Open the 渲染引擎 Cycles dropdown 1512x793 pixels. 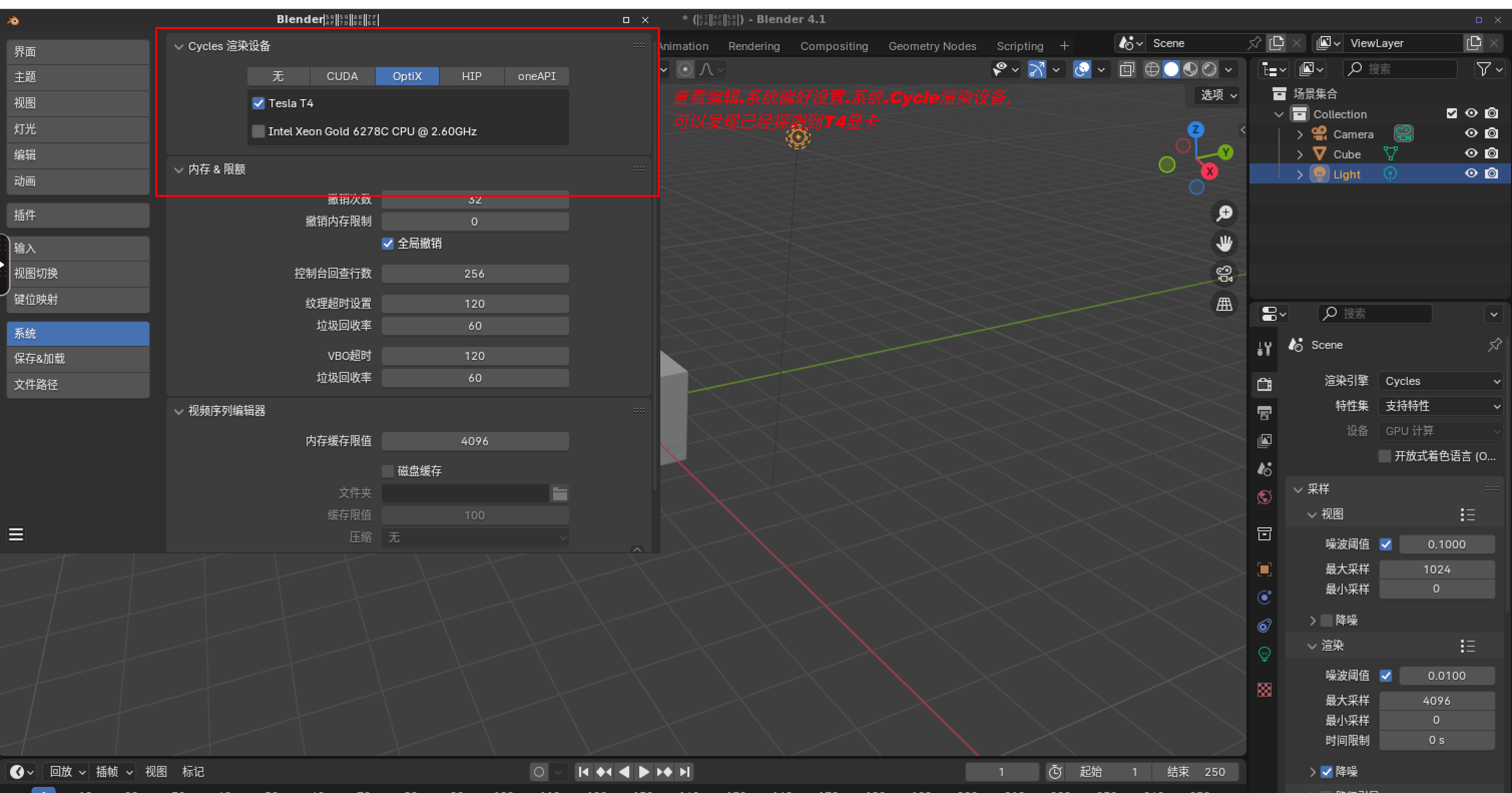(1441, 381)
